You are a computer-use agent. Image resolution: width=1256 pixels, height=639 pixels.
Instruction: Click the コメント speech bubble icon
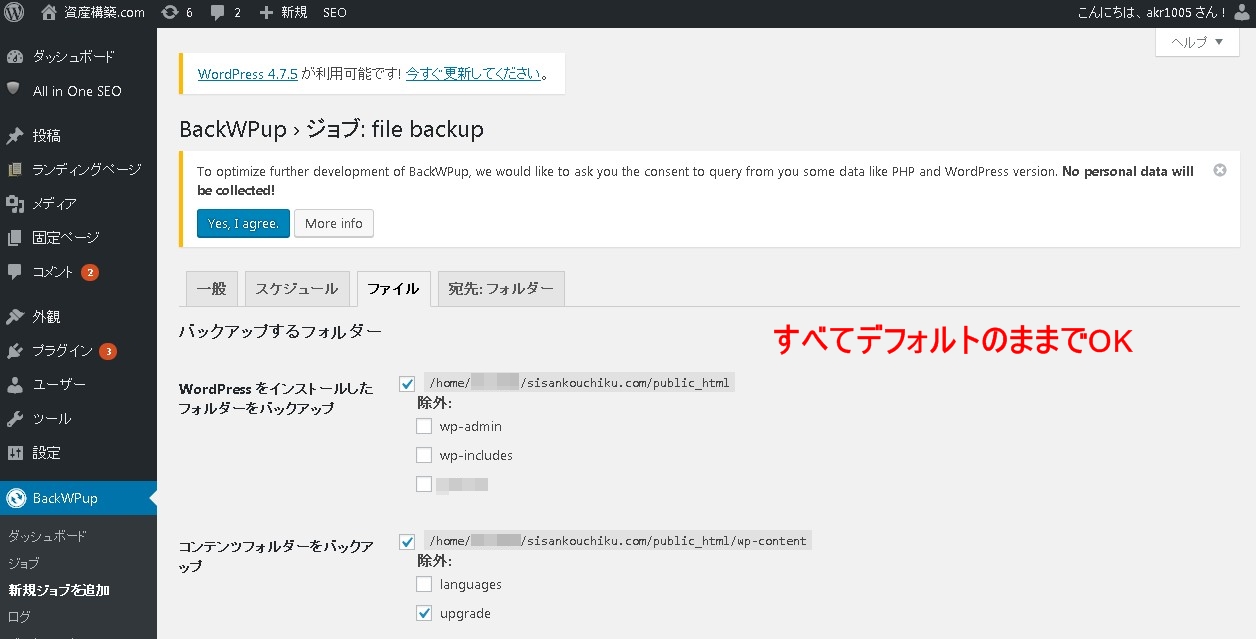pyautogui.click(x=14, y=272)
